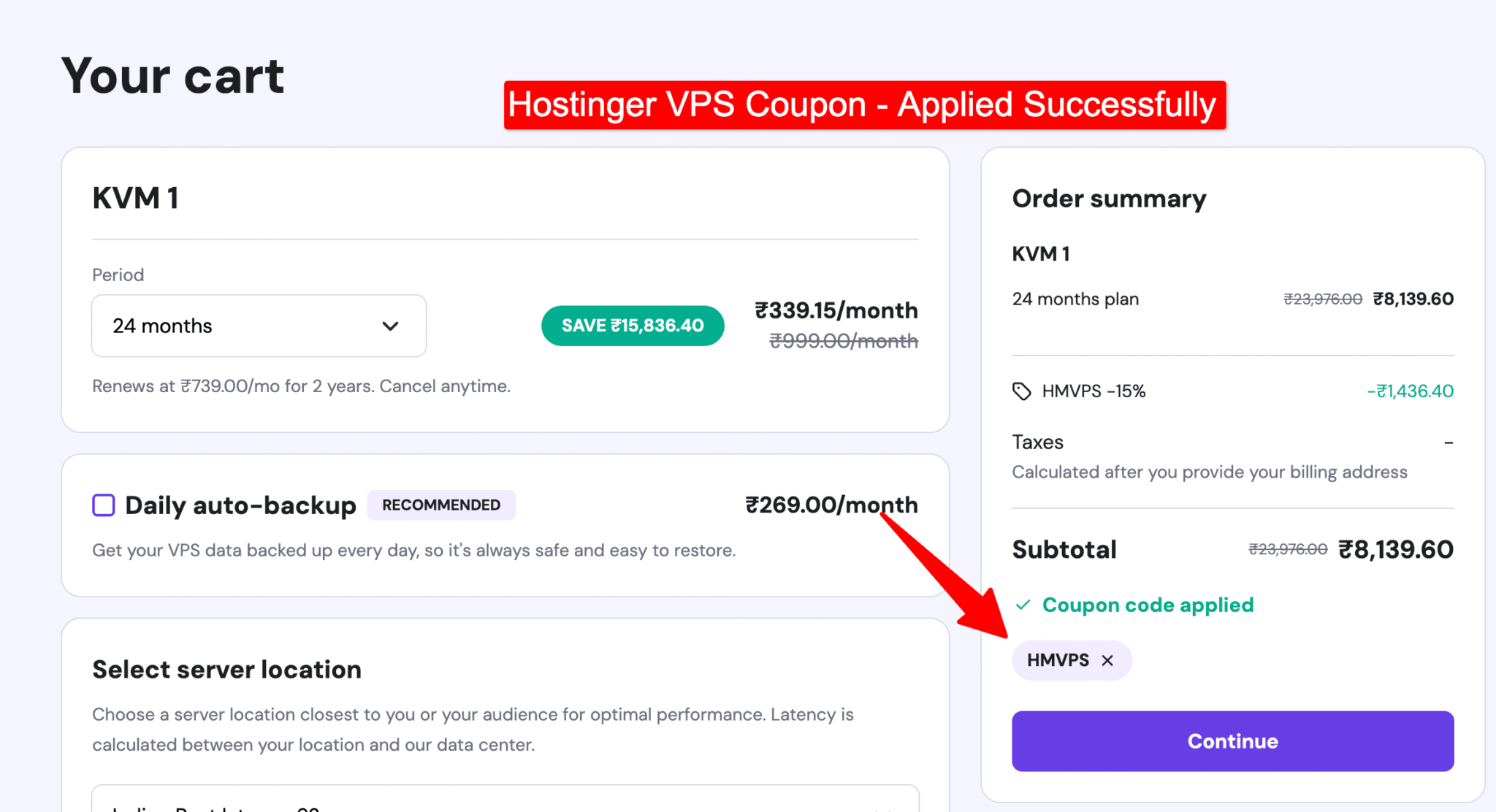Click the chevron arrow on the period selector
Viewport: 1496px width, 812px height.
click(390, 326)
